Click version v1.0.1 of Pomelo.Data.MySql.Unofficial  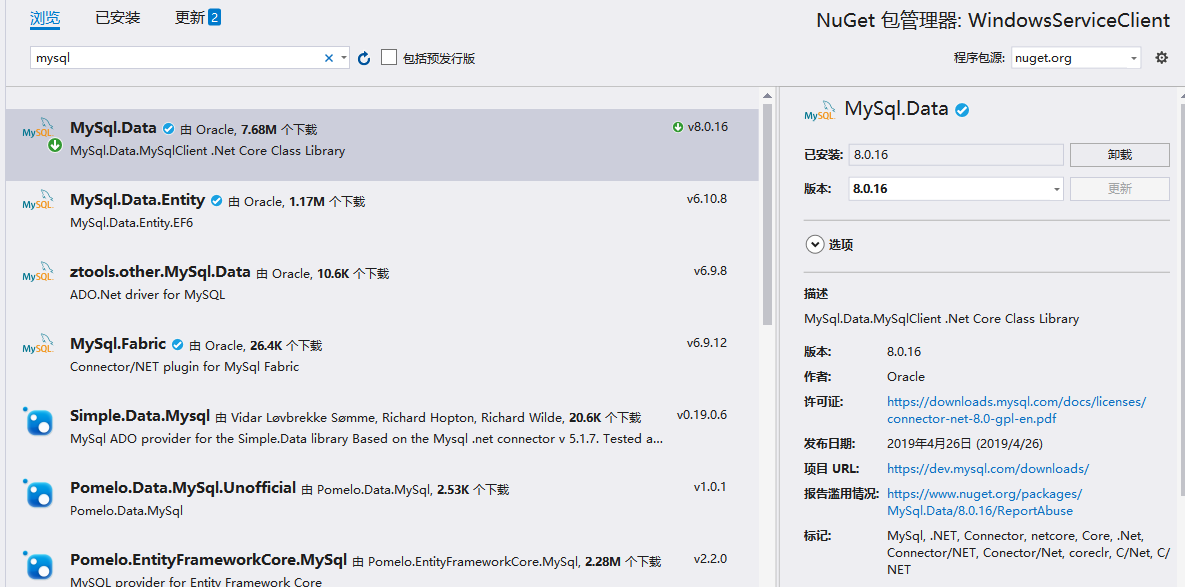(710, 487)
